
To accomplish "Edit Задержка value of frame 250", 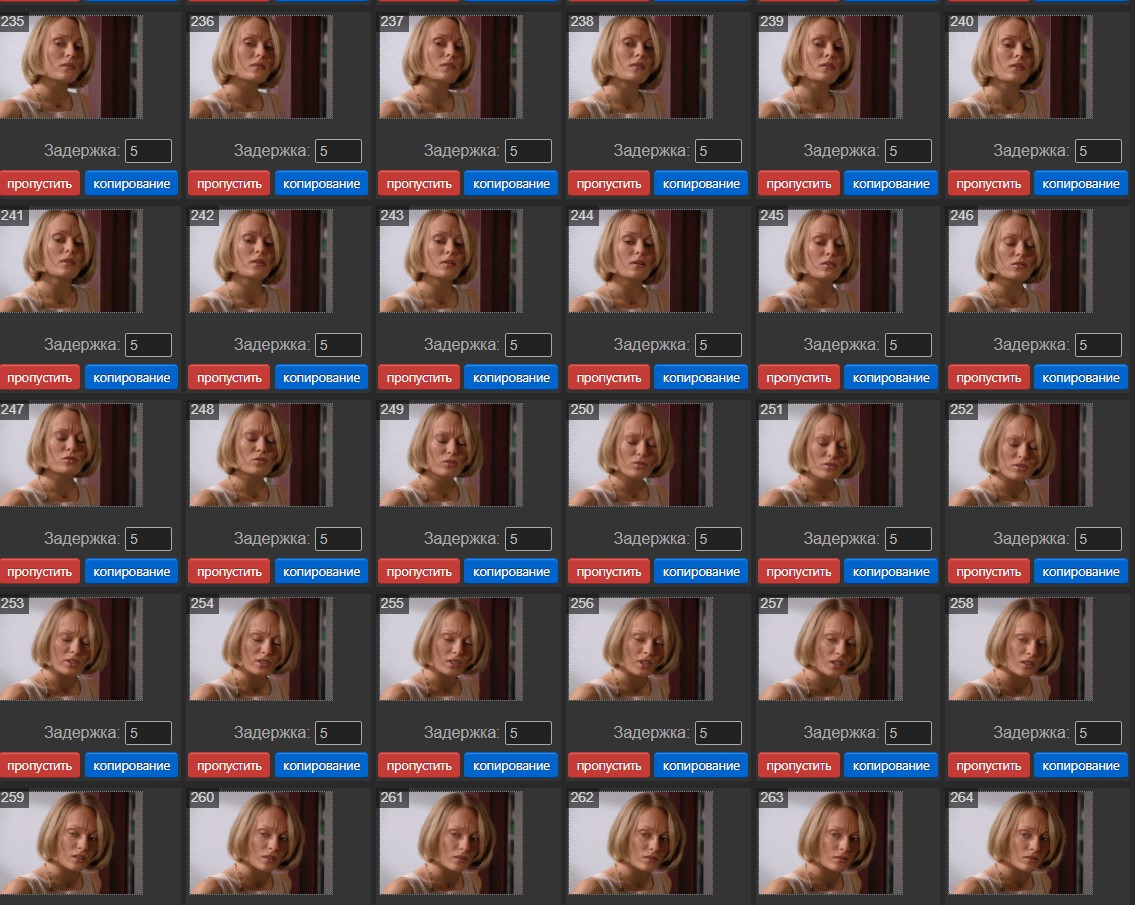I will [x=718, y=539].
